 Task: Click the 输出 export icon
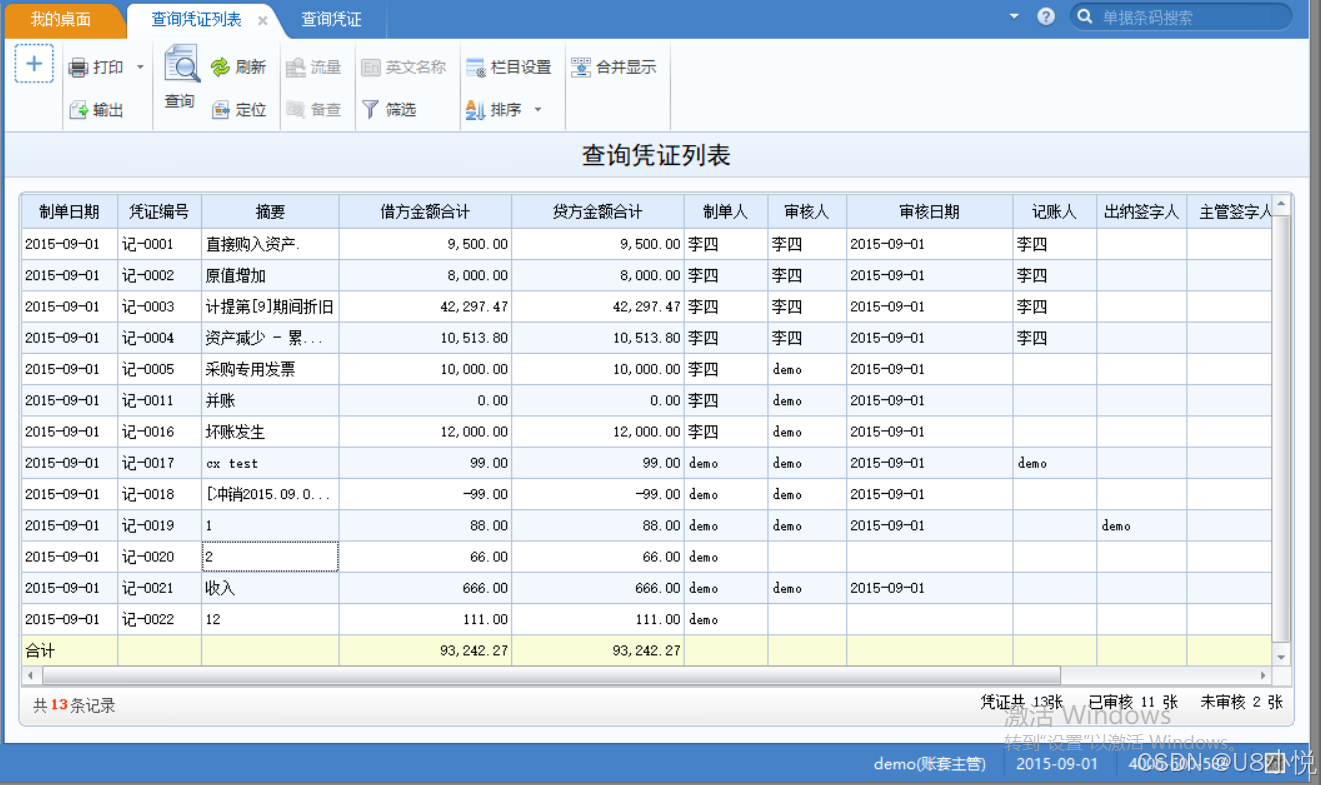[x=78, y=109]
